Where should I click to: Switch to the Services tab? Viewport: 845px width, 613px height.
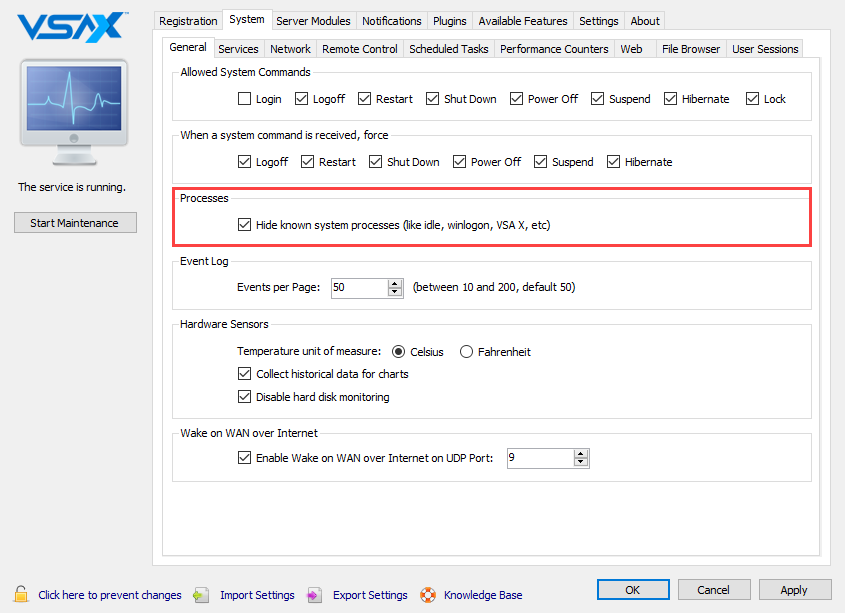click(x=238, y=48)
